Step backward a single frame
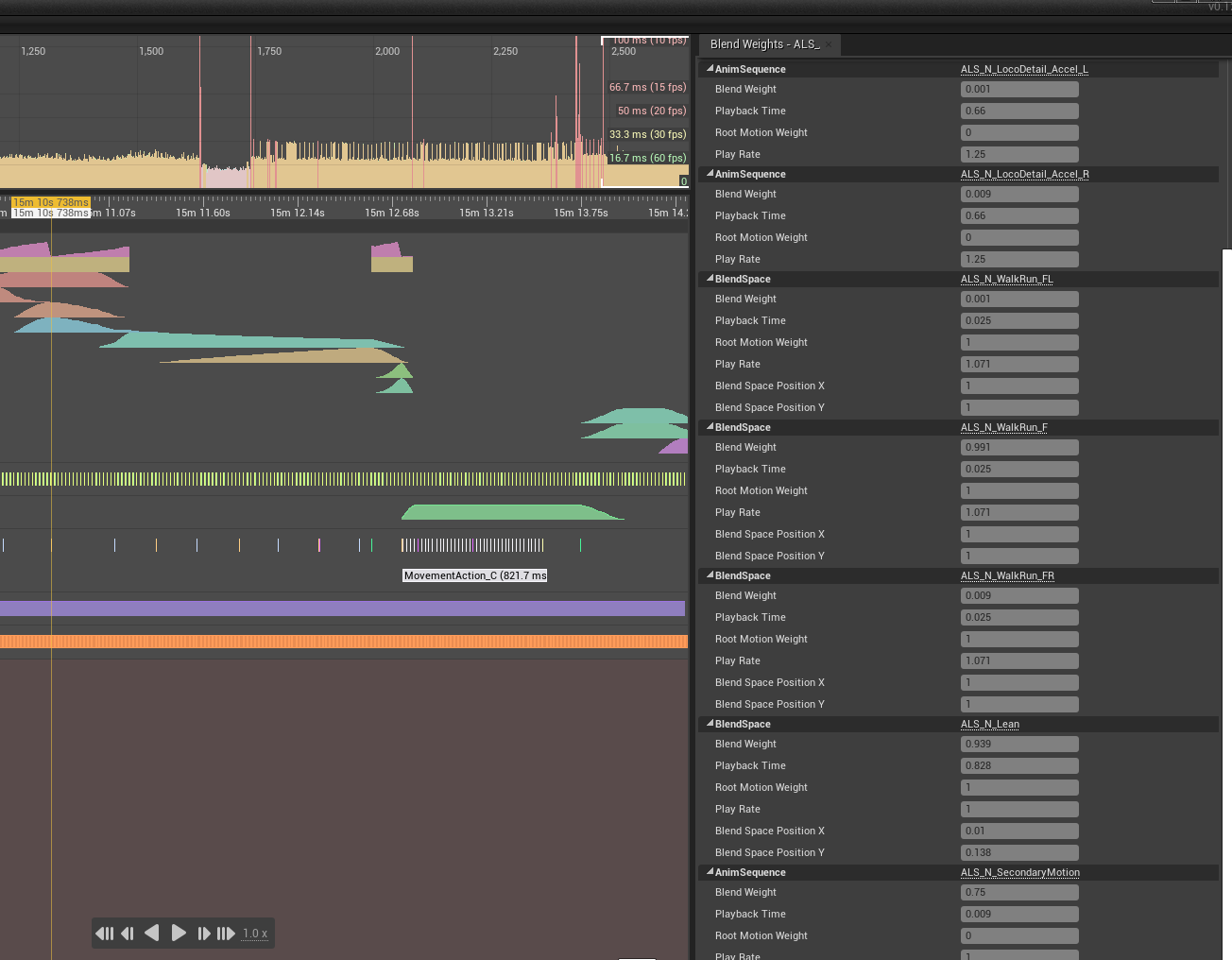The width and height of the screenshot is (1232, 960). point(128,933)
